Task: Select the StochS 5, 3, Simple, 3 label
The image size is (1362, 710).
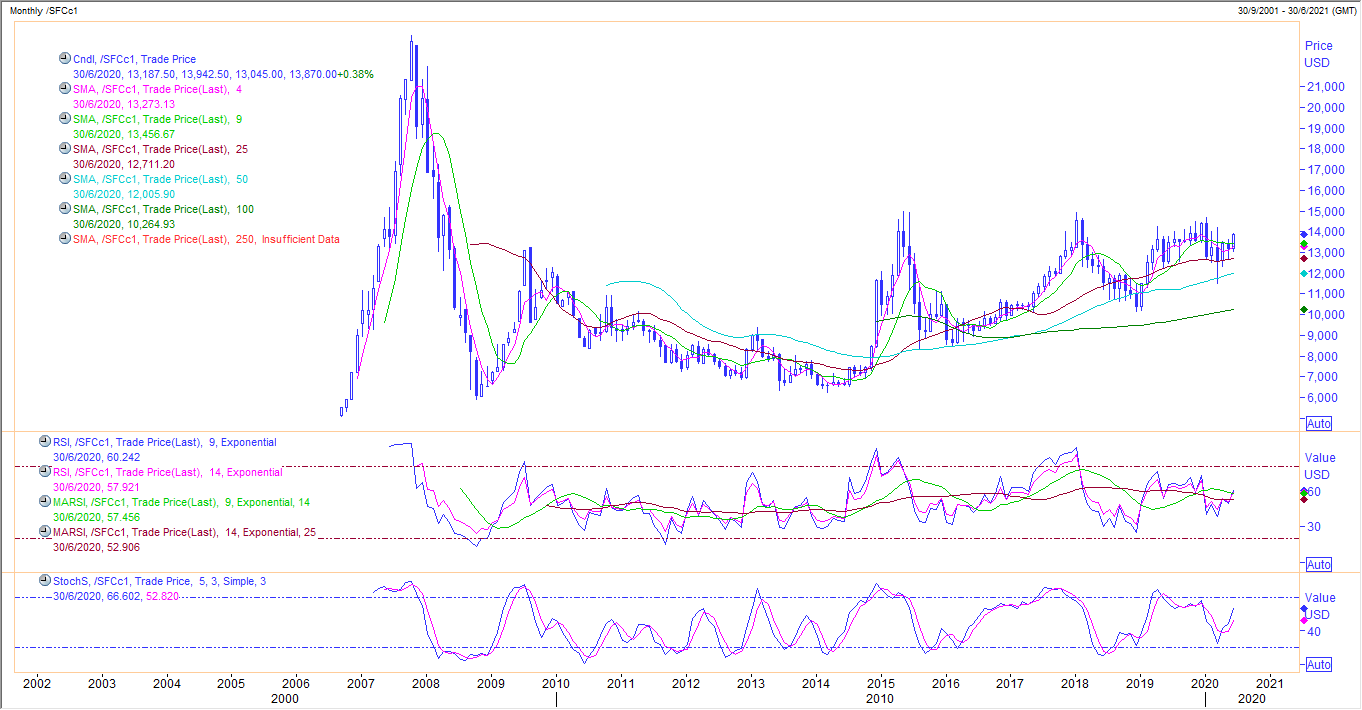Action: pos(159,581)
